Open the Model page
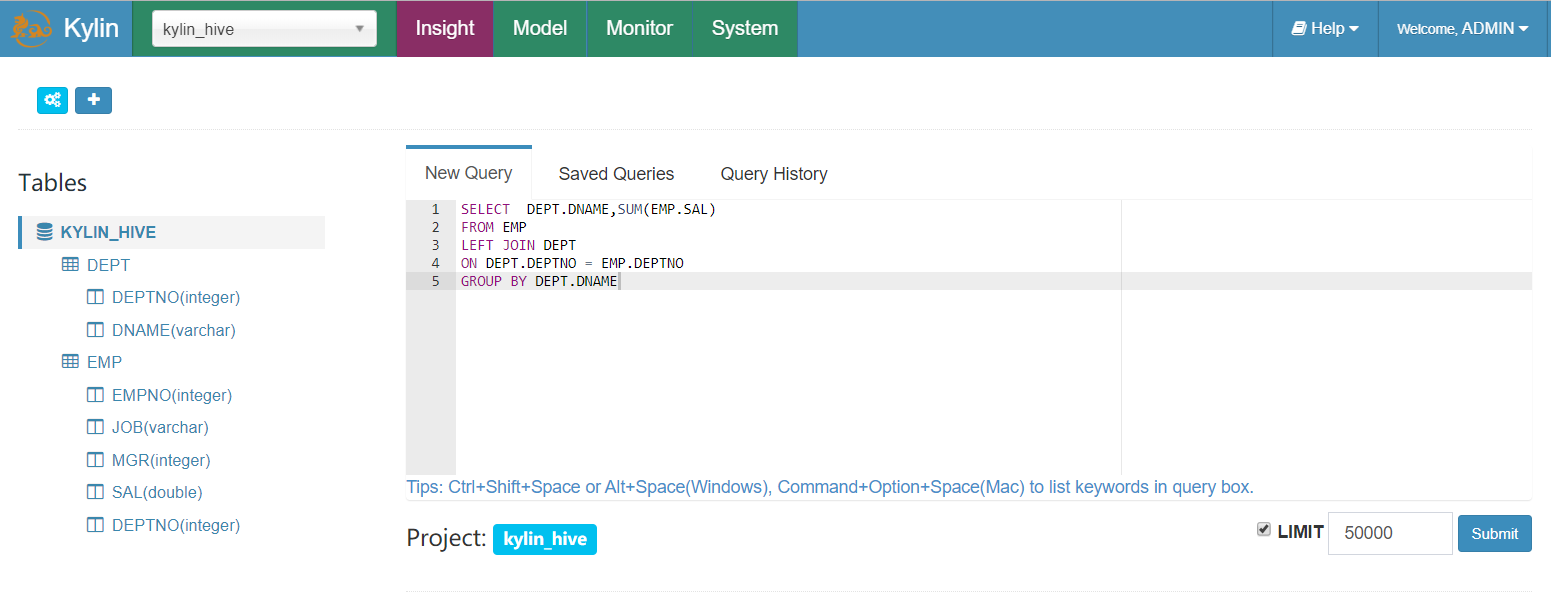This screenshot has width=1551, height=600. (540, 28)
